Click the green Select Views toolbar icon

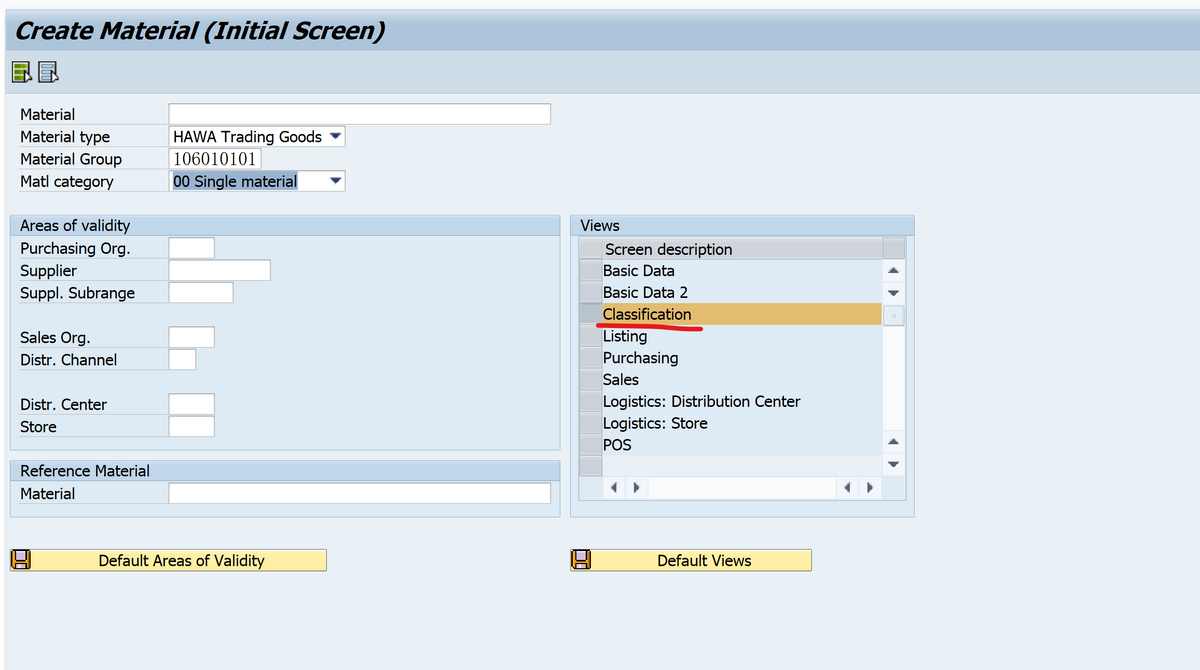(x=21, y=71)
